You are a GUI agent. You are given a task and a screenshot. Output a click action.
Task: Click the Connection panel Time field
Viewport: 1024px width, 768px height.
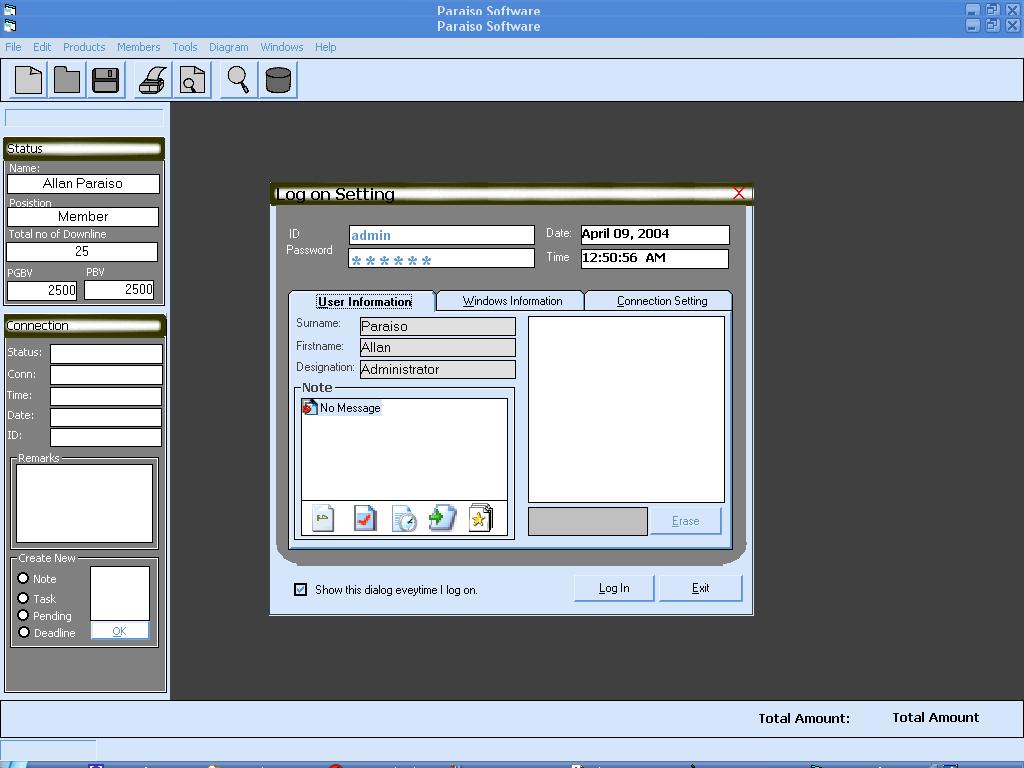click(106, 396)
